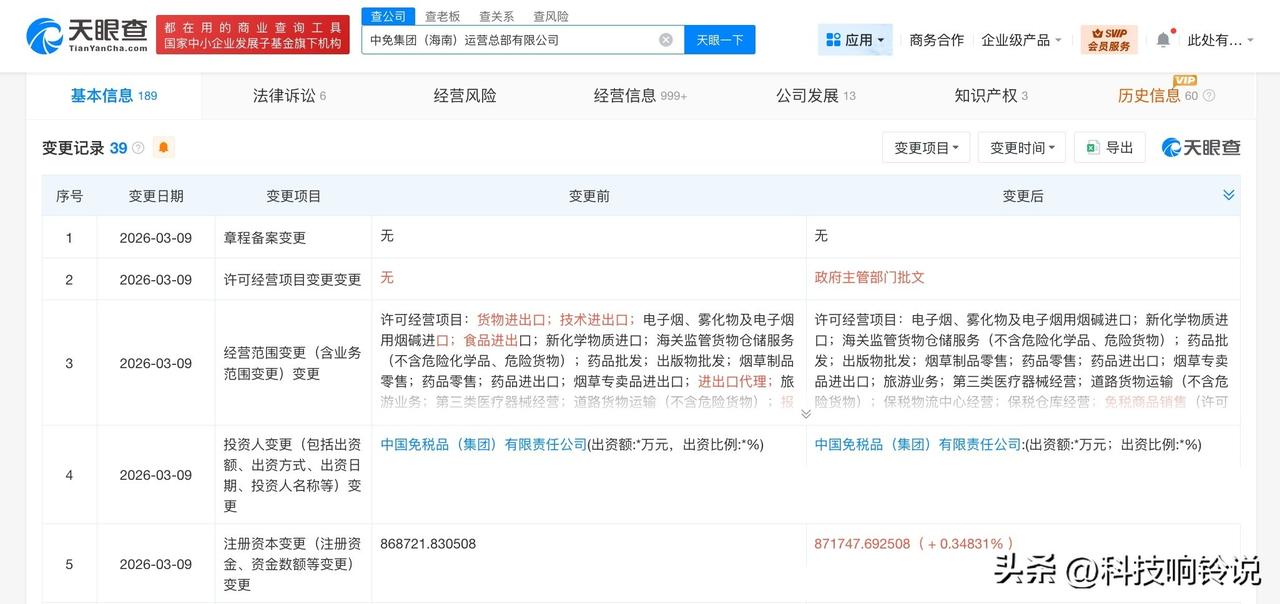Open the 此处有… account menu
Viewport: 1280px width, 604px height.
pos(1220,40)
